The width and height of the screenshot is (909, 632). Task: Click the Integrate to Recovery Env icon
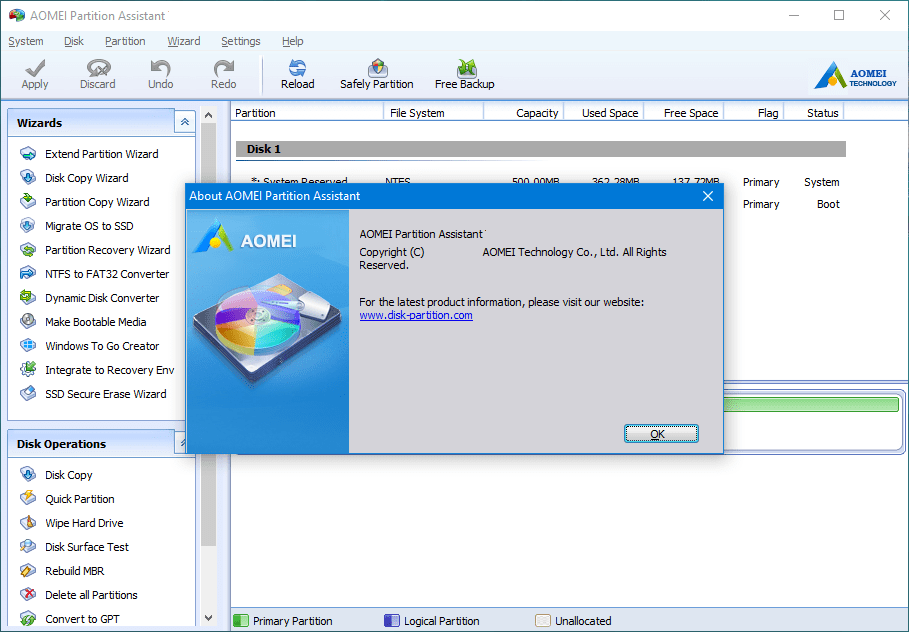[x=28, y=369]
